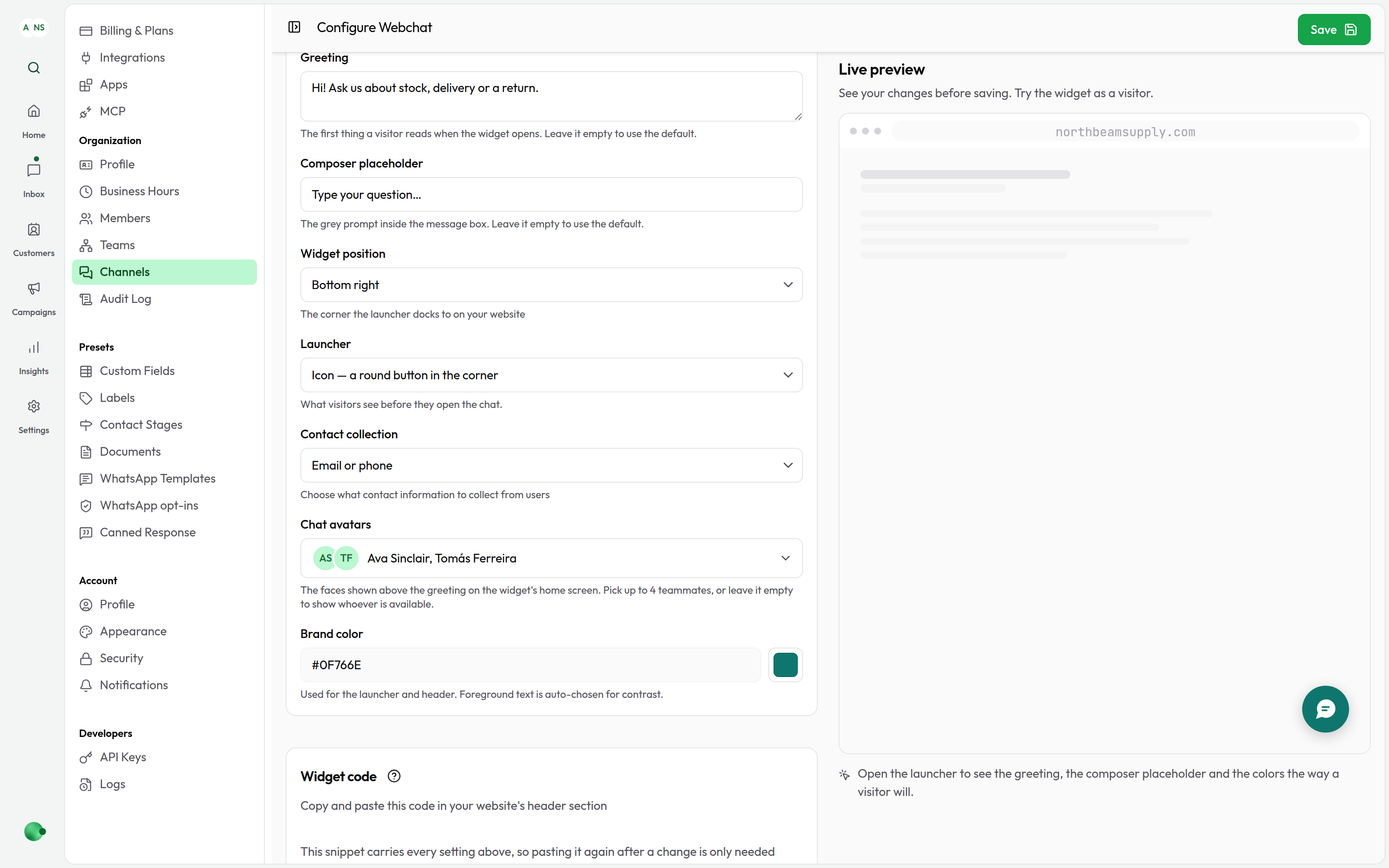This screenshot has height=868, width=1389.
Task: Click the MCP connector icon
Action: pyautogui.click(x=86, y=112)
